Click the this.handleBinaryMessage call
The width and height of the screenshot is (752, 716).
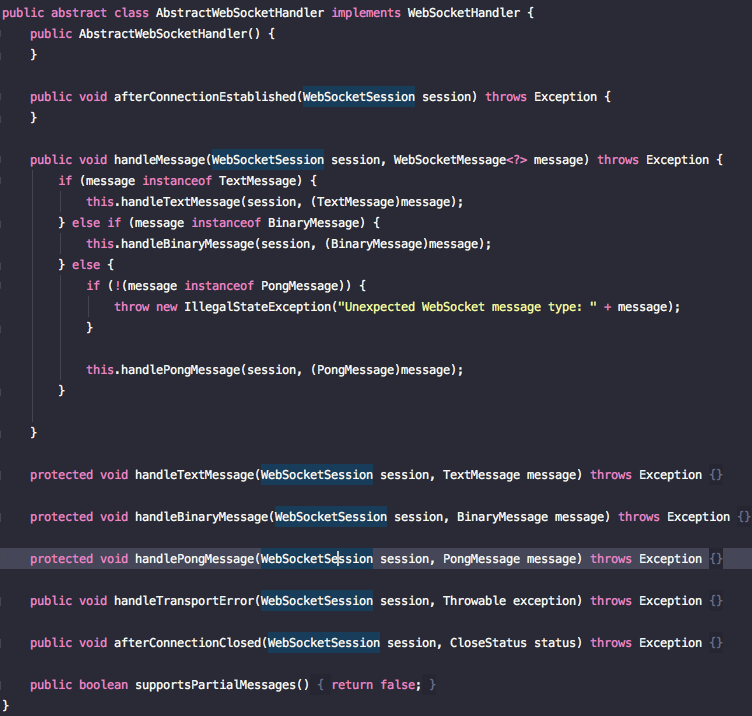pyautogui.click(x=170, y=244)
